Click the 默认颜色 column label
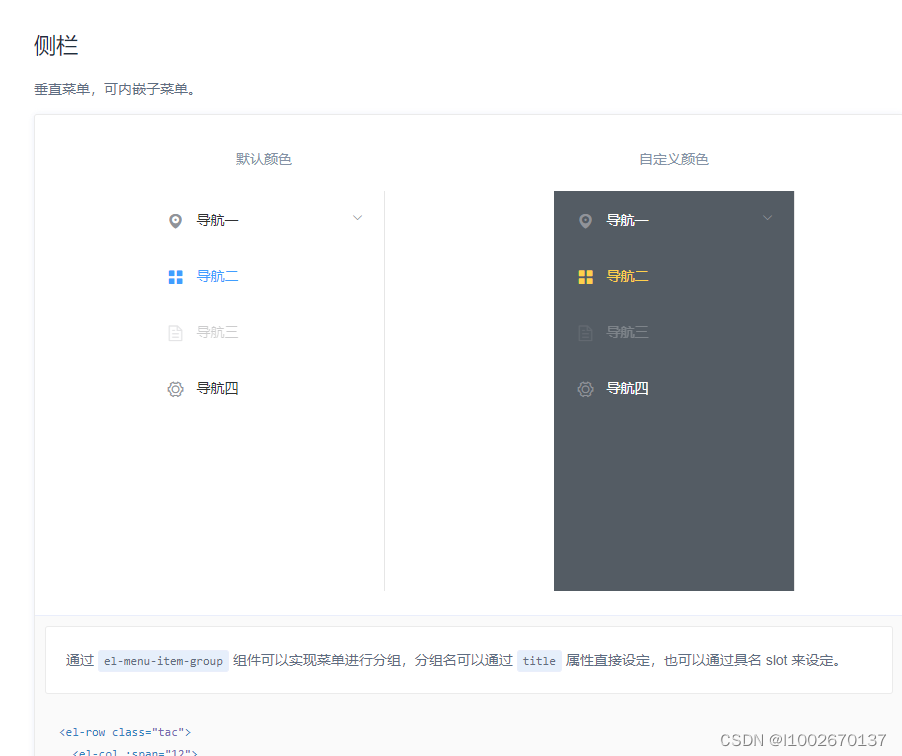 [263, 158]
